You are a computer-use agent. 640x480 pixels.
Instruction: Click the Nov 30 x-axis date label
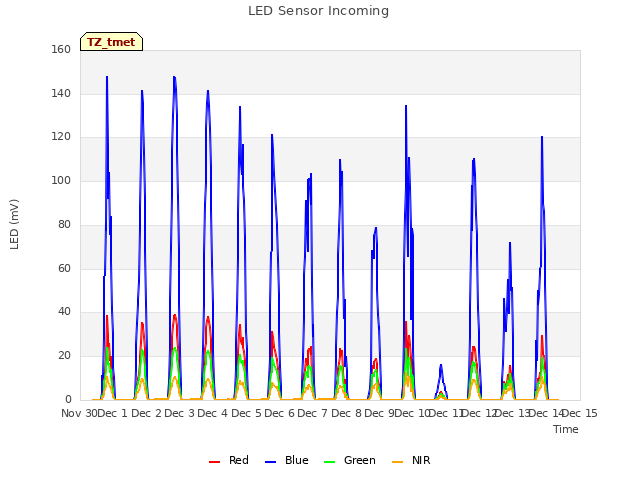tap(79, 413)
